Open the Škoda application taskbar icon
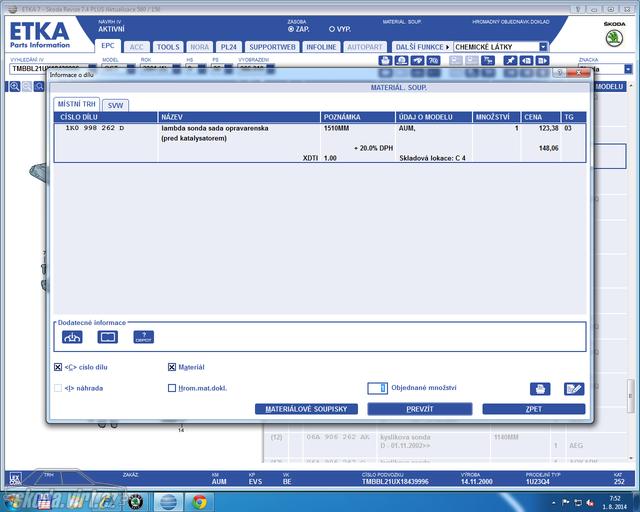This screenshot has height=512, width=640. (x=136, y=502)
